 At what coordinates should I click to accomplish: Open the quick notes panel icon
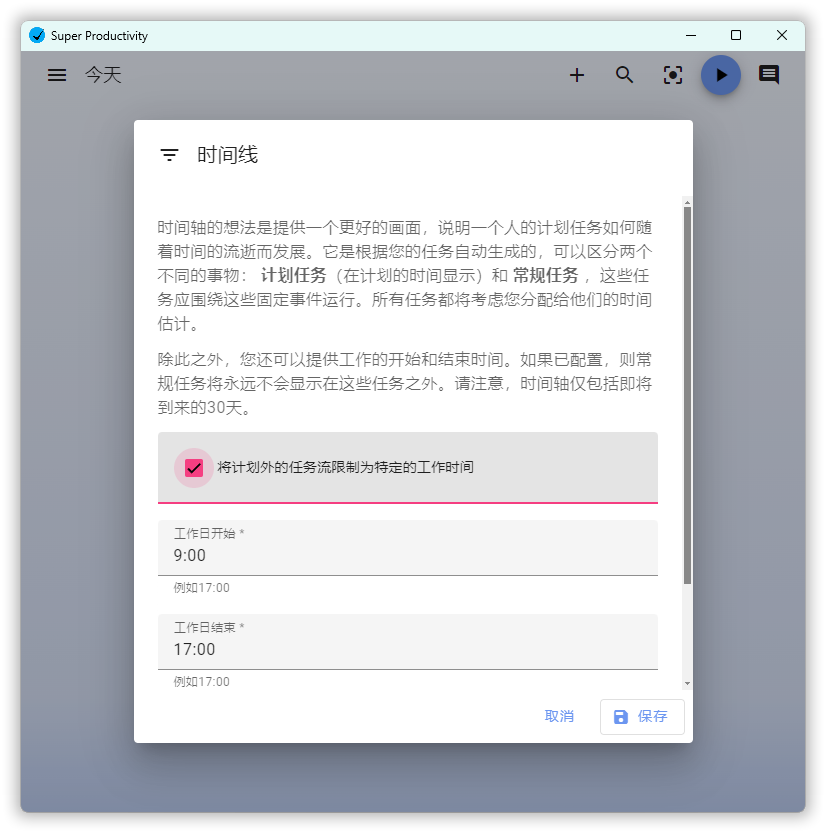[768, 75]
